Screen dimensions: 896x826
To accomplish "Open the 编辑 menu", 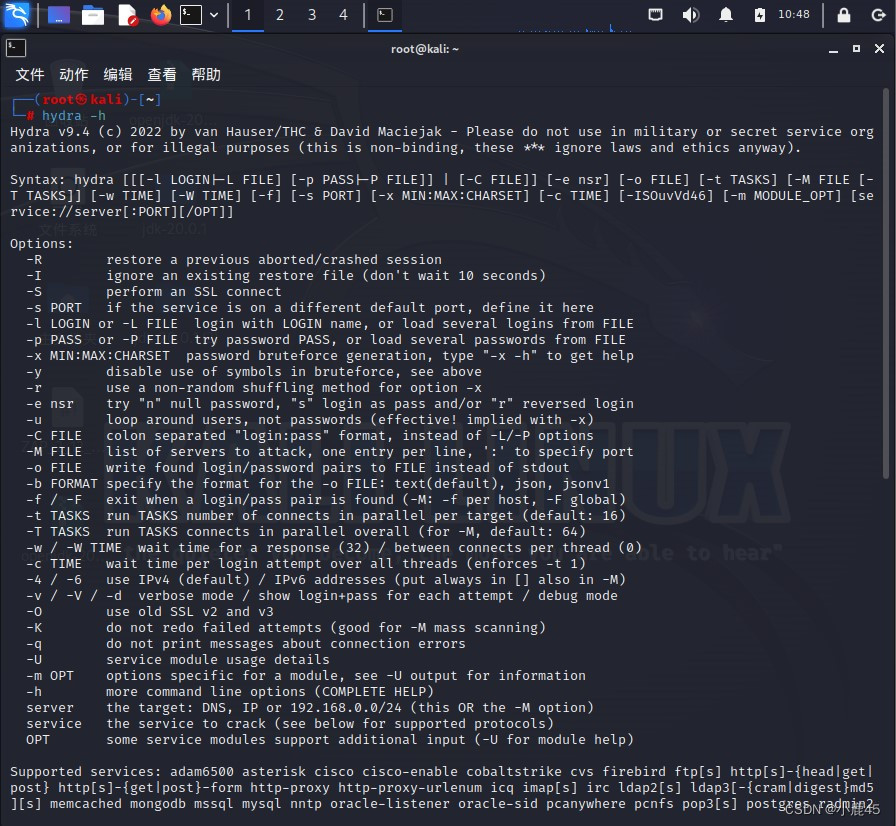I will 118,75.
